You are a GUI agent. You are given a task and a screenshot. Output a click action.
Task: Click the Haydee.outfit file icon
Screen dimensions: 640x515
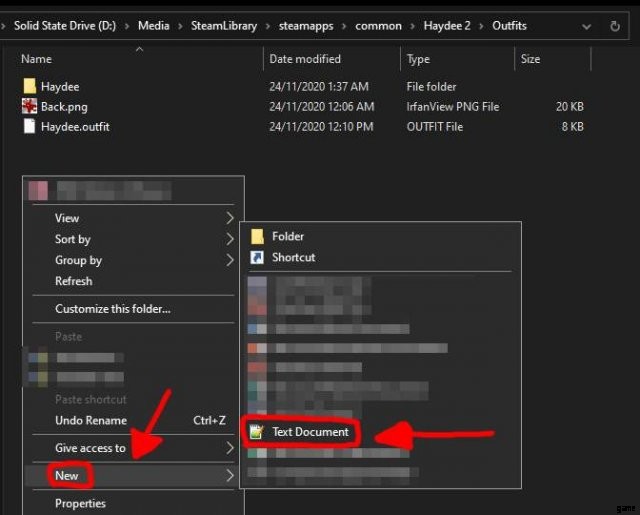tap(29, 127)
